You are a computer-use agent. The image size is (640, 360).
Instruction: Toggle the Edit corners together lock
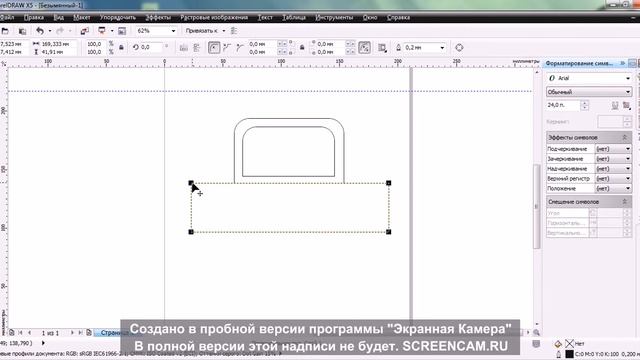302,48
